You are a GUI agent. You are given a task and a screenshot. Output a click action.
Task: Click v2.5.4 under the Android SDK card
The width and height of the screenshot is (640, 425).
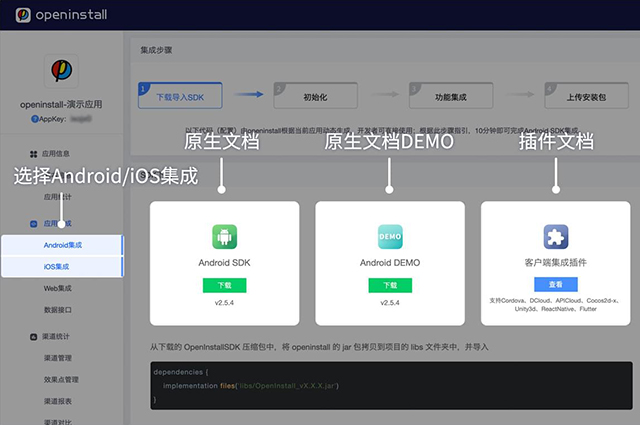[224, 303]
